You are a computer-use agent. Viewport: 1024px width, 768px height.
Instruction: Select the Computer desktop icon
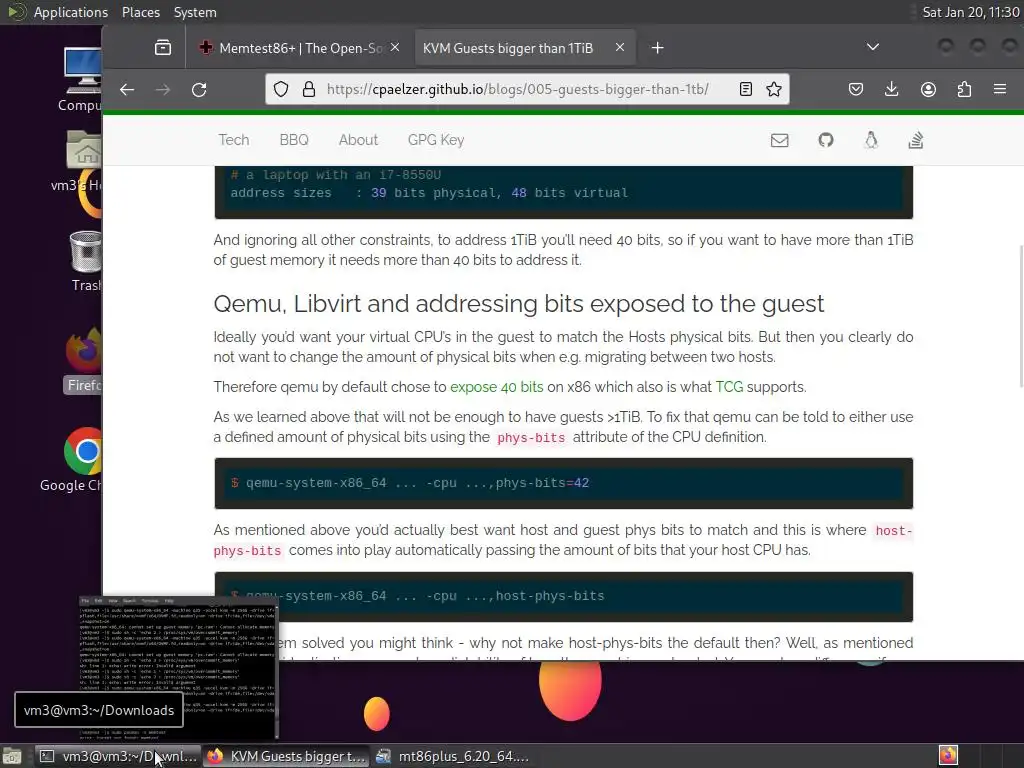[82, 80]
